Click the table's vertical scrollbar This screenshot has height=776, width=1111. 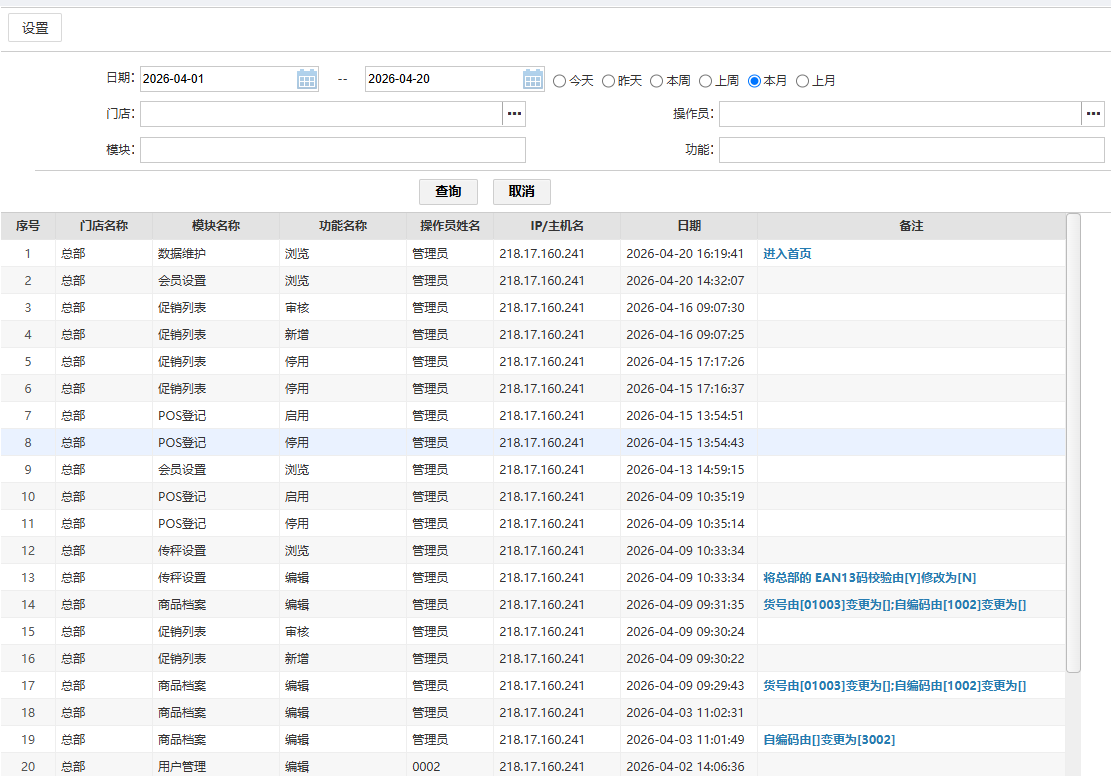(x=1073, y=440)
